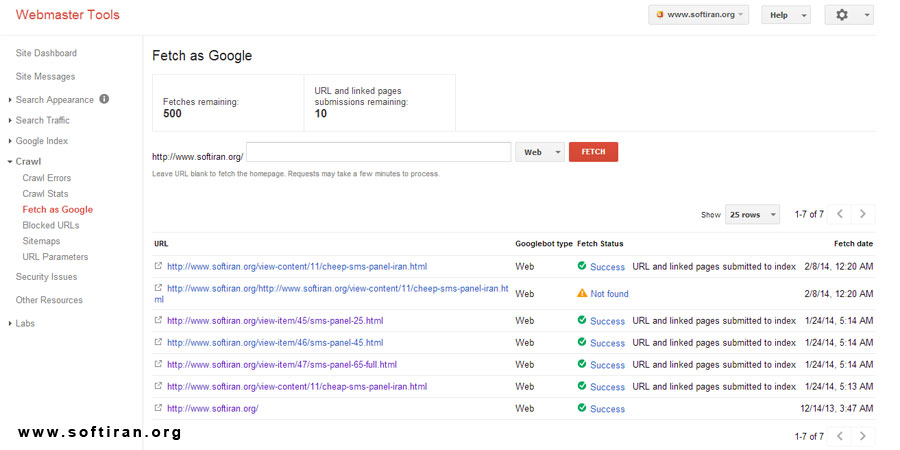
Task: Open Crawl Errors page
Action: 46,178
